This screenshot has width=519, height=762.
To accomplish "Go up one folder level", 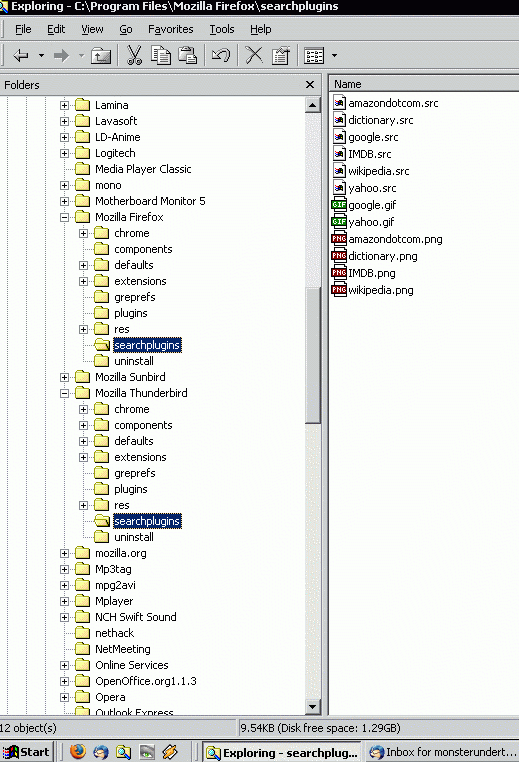I will [x=101, y=55].
